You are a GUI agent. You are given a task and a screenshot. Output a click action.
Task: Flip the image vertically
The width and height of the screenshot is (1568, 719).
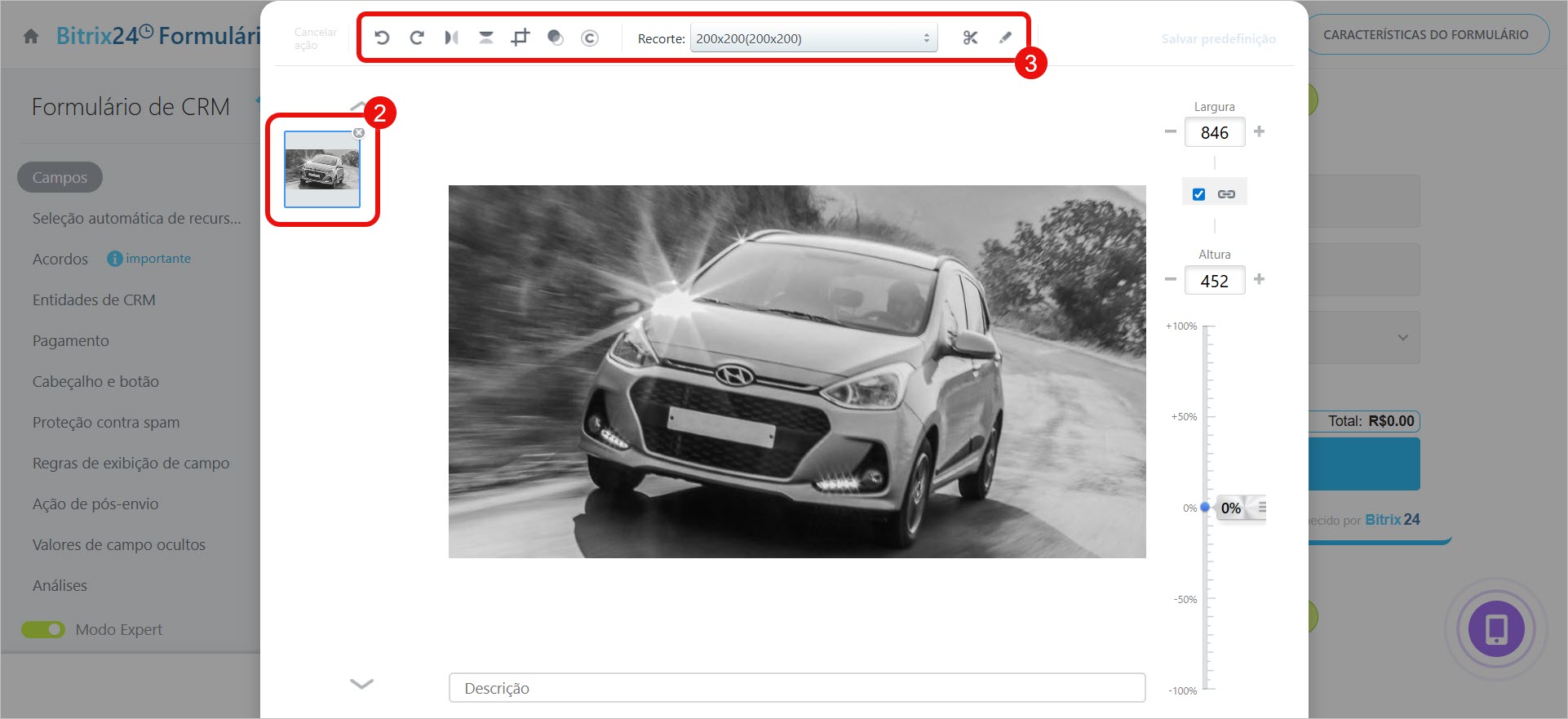[x=486, y=38]
